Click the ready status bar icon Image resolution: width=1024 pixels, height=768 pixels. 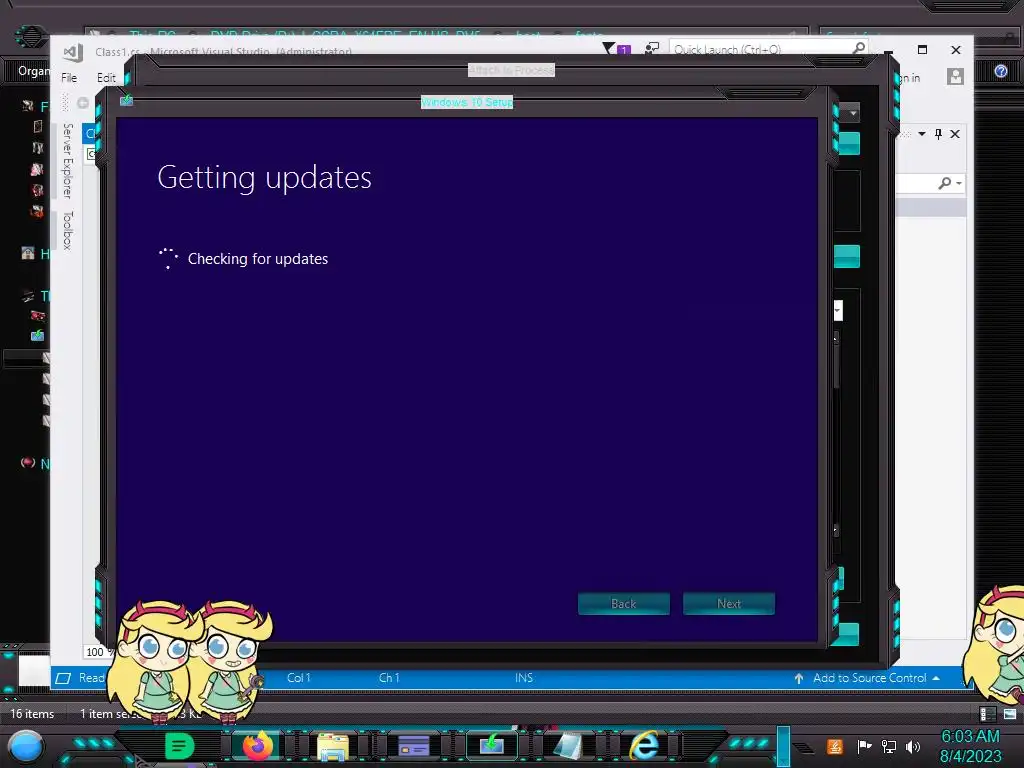pos(63,678)
